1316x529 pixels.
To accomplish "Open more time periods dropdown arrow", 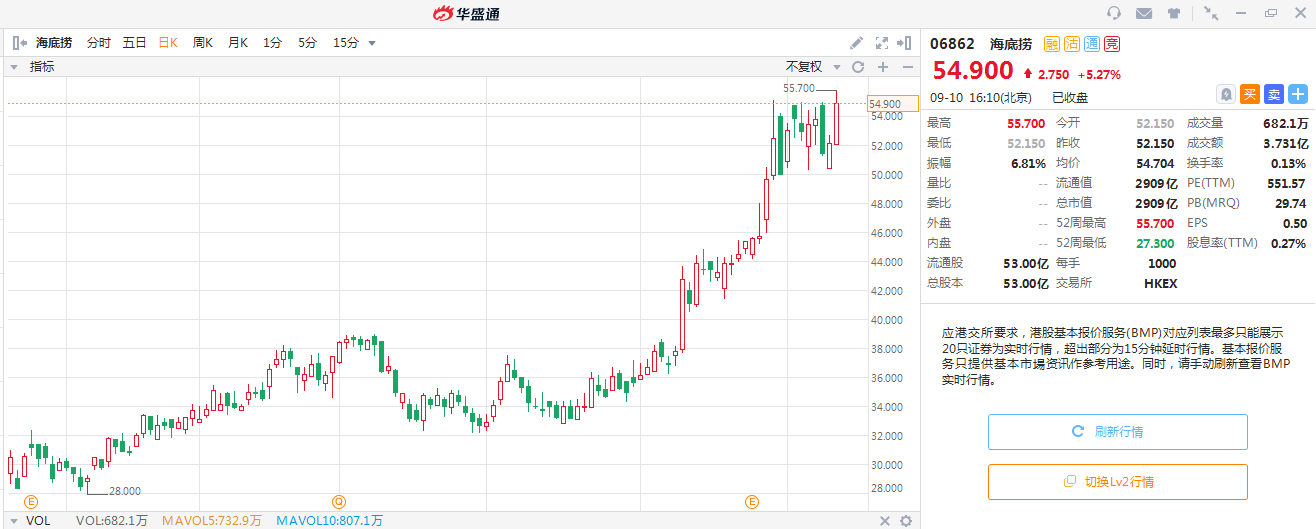I will [372, 43].
